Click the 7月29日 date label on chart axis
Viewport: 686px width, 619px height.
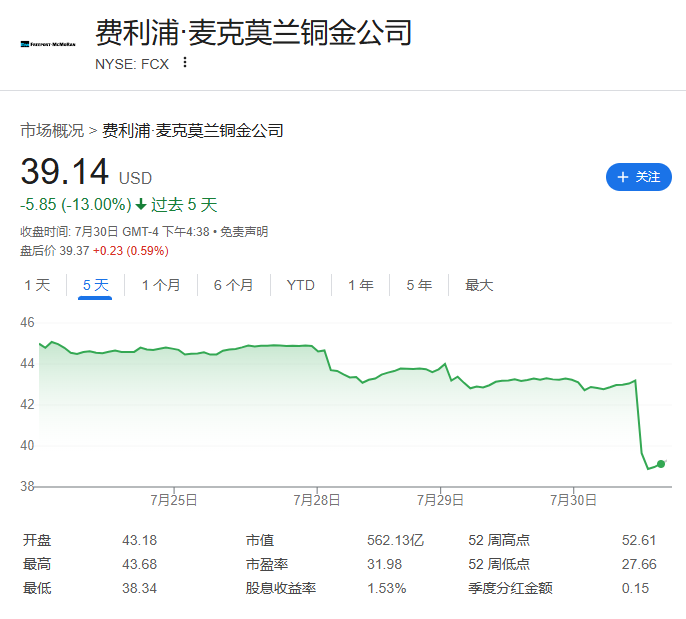click(440, 500)
